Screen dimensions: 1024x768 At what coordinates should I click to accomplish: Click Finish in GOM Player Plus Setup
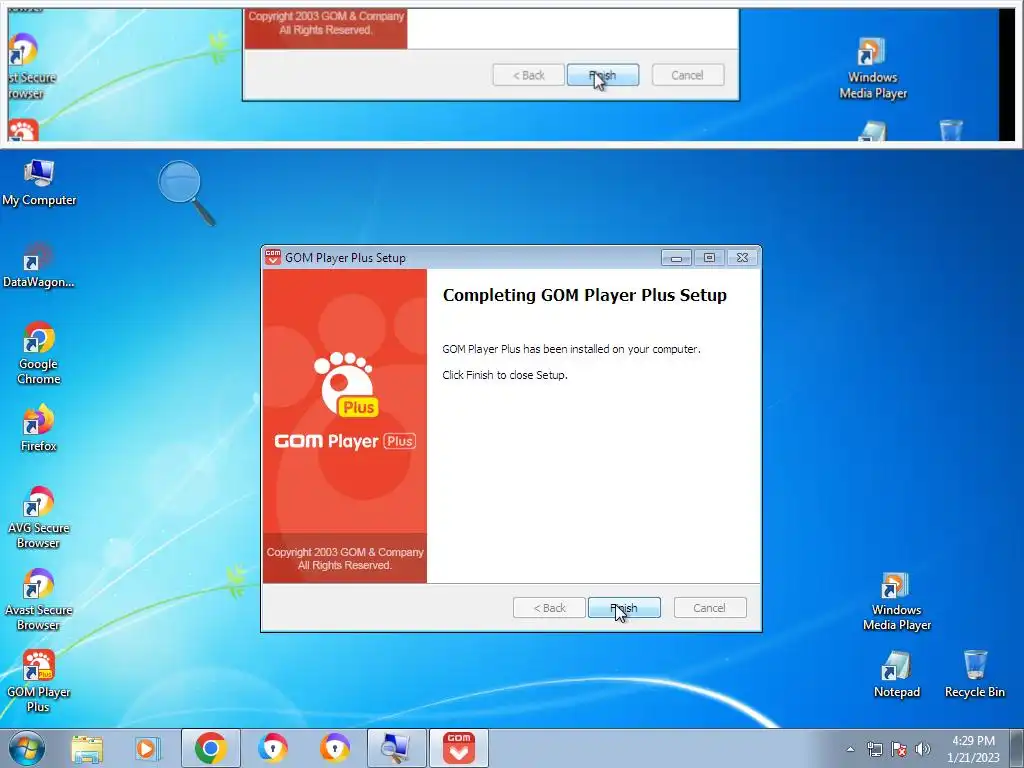[x=624, y=607]
